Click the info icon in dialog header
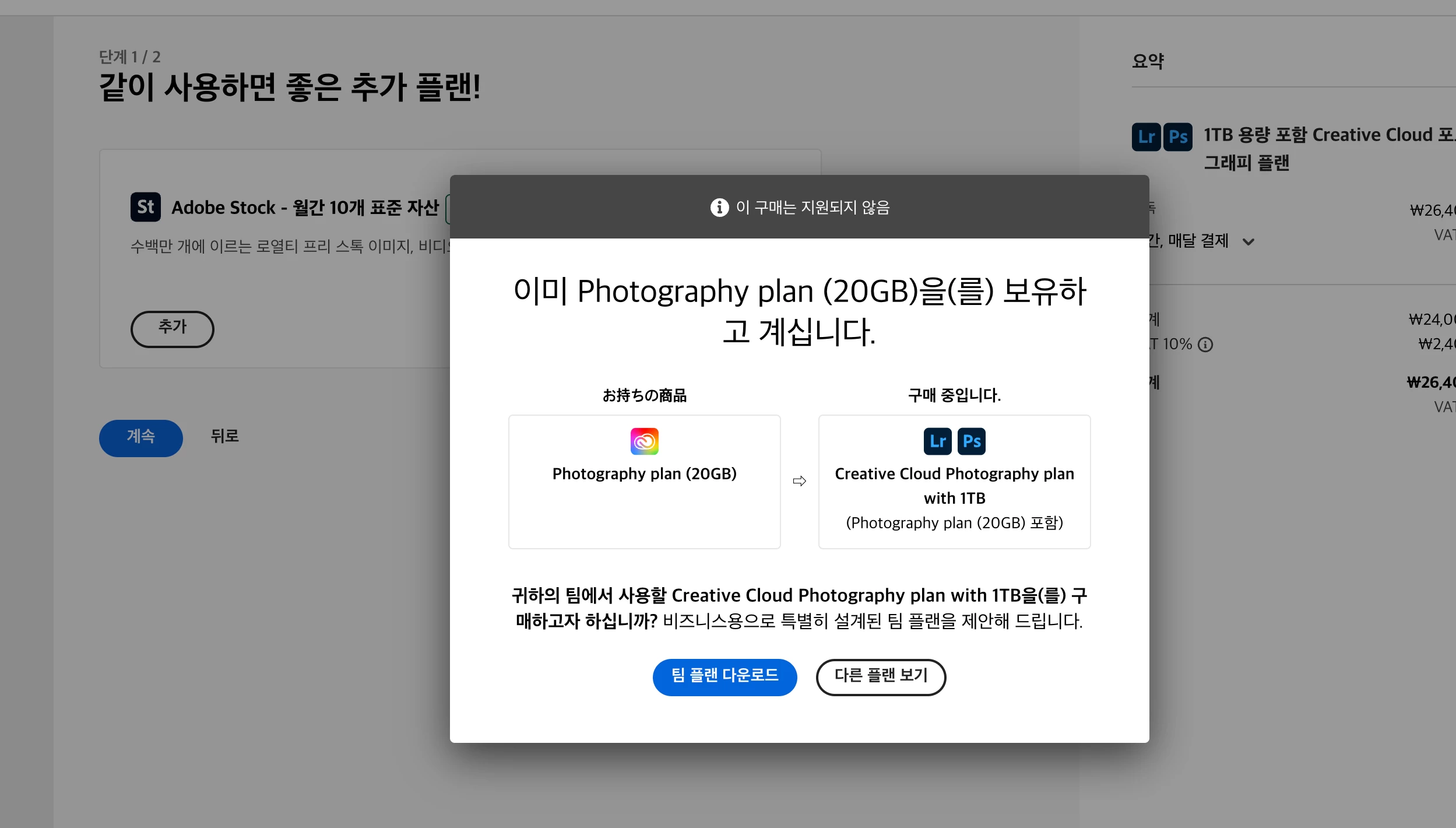1456x828 pixels. coord(719,207)
